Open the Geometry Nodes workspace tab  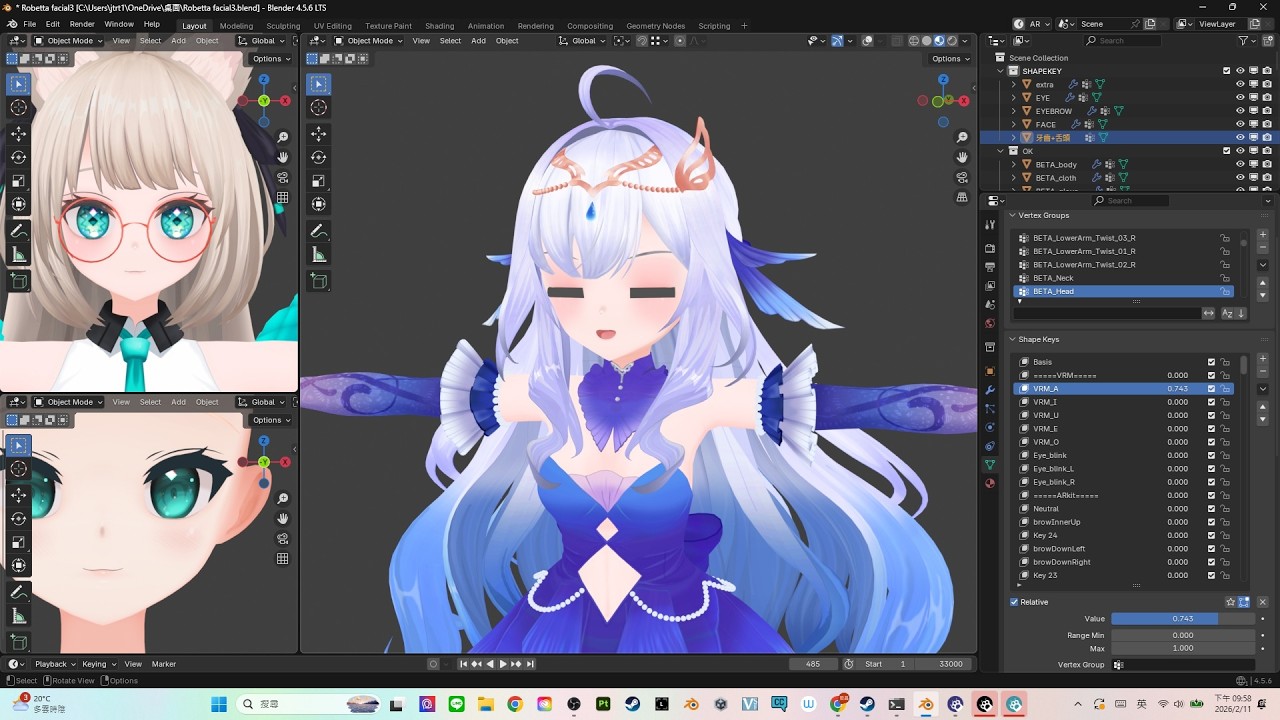(656, 26)
